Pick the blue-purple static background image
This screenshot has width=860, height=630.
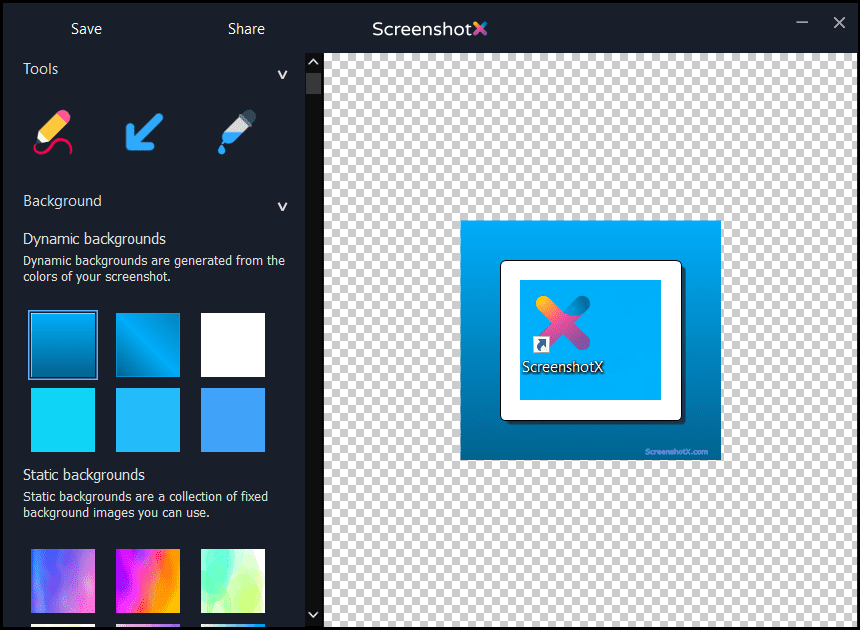[x=63, y=581]
